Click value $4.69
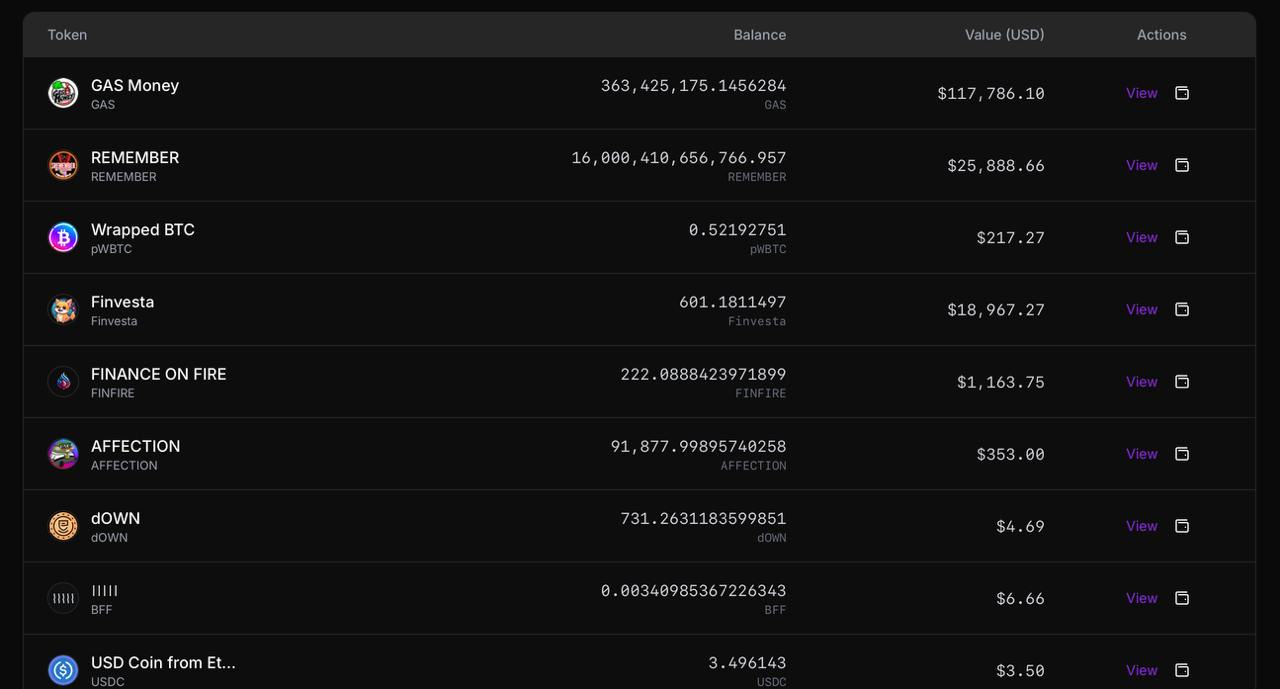Image resolution: width=1280 pixels, height=689 pixels. pyautogui.click(x=1021, y=526)
